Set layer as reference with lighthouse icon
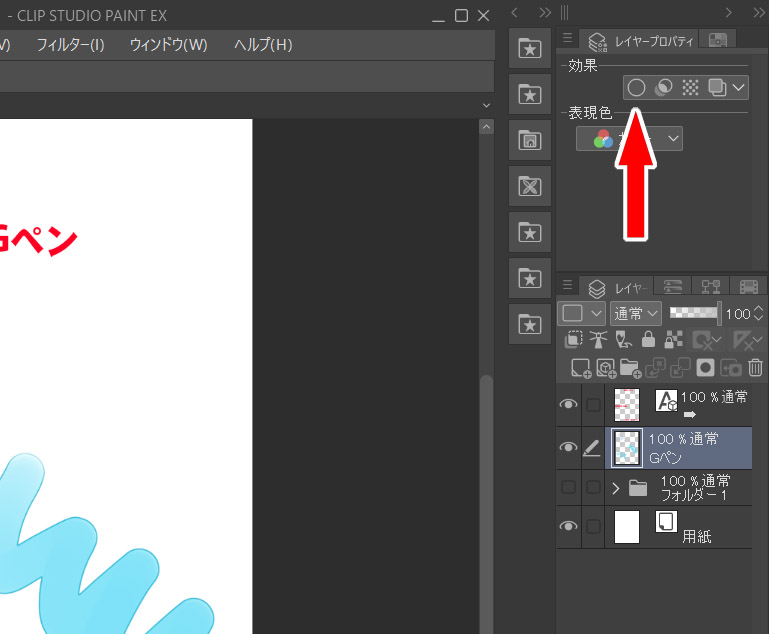The width and height of the screenshot is (769, 634). pos(598,340)
